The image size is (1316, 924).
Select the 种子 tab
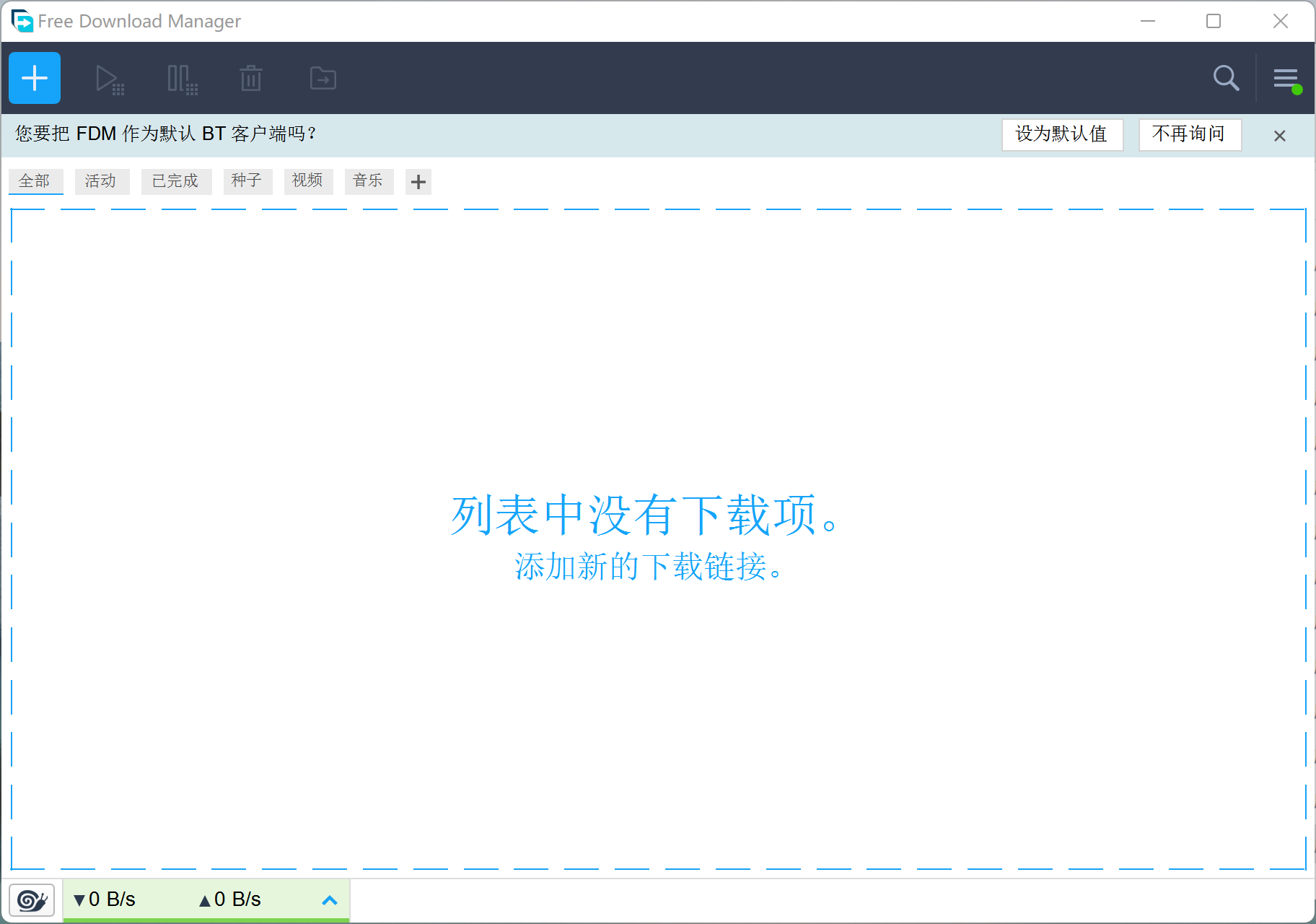coord(247,181)
